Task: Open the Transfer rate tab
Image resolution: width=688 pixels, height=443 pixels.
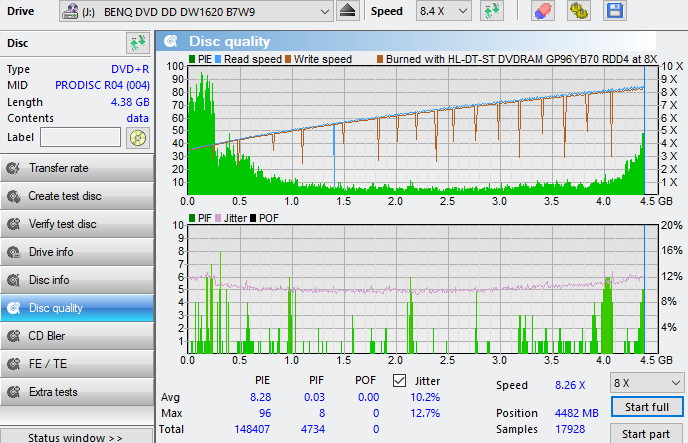Action: pyautogui.click(x=77, y=168)
